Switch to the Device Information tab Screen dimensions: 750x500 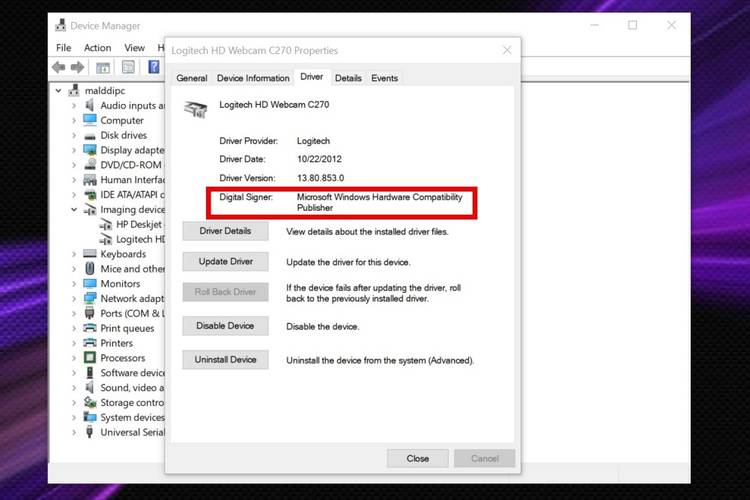pyautogui.click(x=253, y=78)
